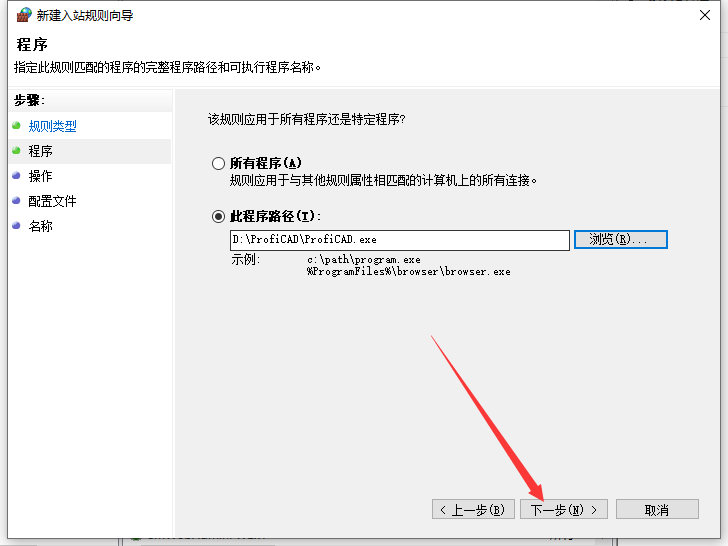728x546 pixels.
Task: Click example text %ProgramFiles%\browser\browser.exe
Action: [409, 272]
